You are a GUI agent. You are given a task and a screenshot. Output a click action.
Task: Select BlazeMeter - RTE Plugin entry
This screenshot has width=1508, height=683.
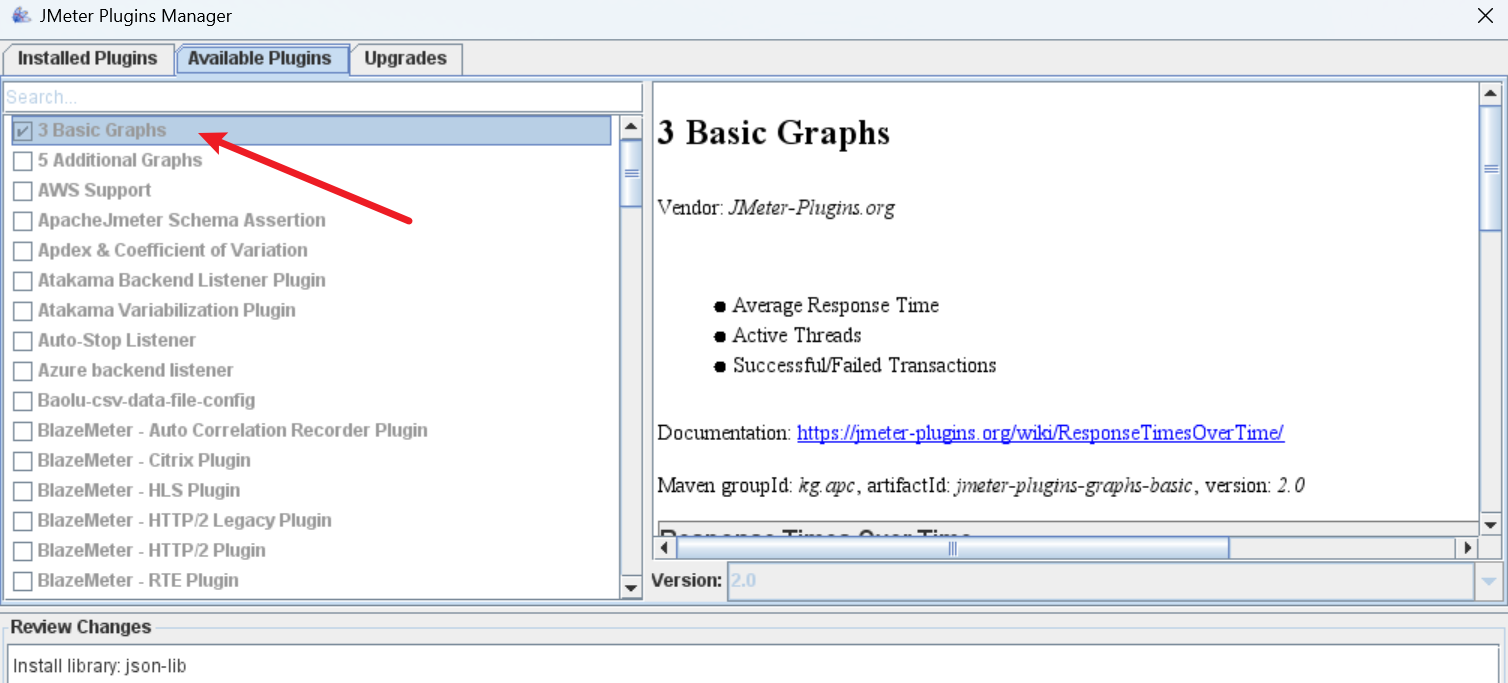click(311, 581)
